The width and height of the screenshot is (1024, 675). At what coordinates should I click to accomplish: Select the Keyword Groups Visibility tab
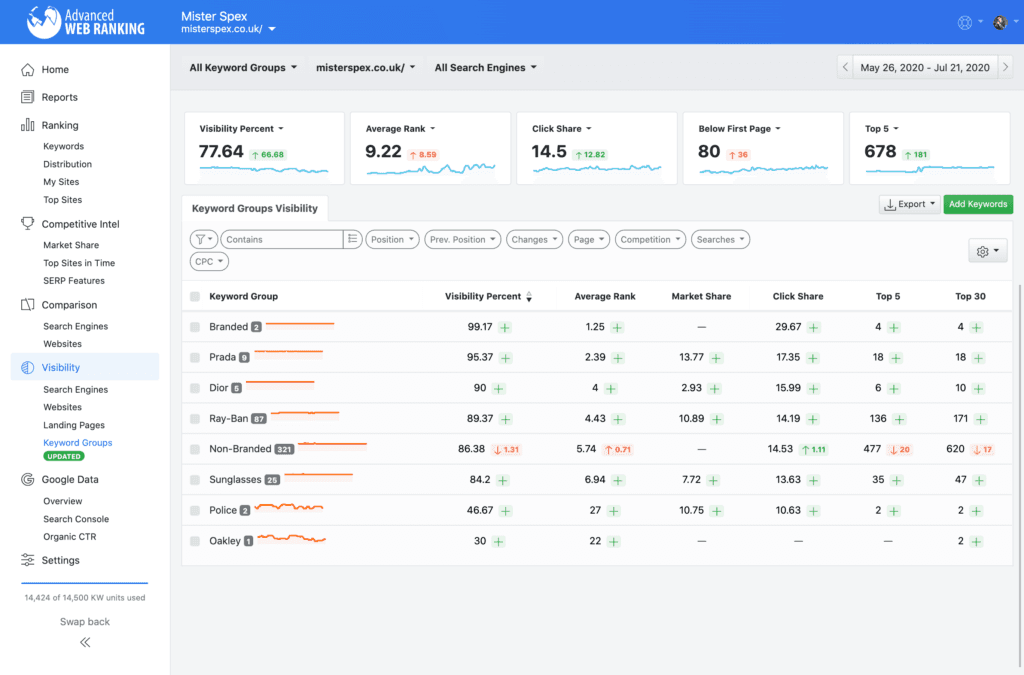pyautogui.click(x=255, y=208)
